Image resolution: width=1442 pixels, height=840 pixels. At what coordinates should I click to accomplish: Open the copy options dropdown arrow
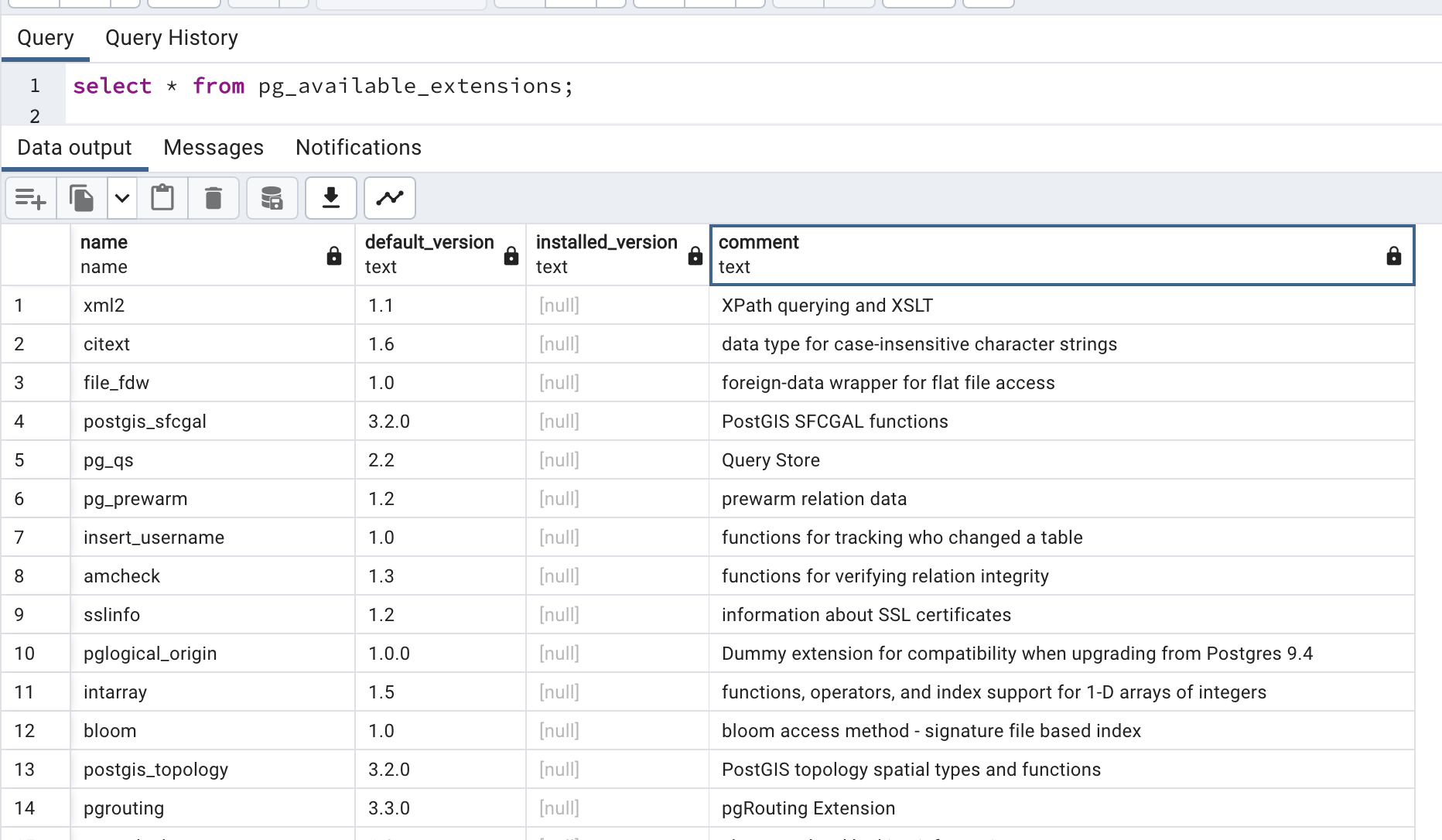(121, 199)
